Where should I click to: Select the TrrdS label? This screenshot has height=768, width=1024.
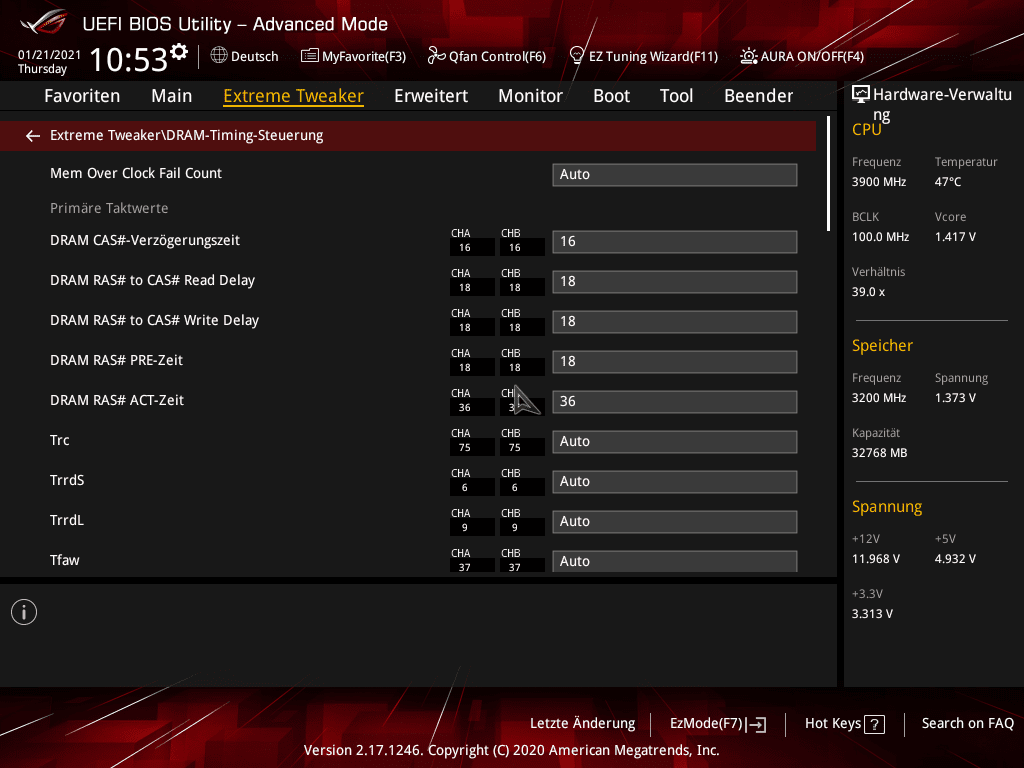point(67,480)
